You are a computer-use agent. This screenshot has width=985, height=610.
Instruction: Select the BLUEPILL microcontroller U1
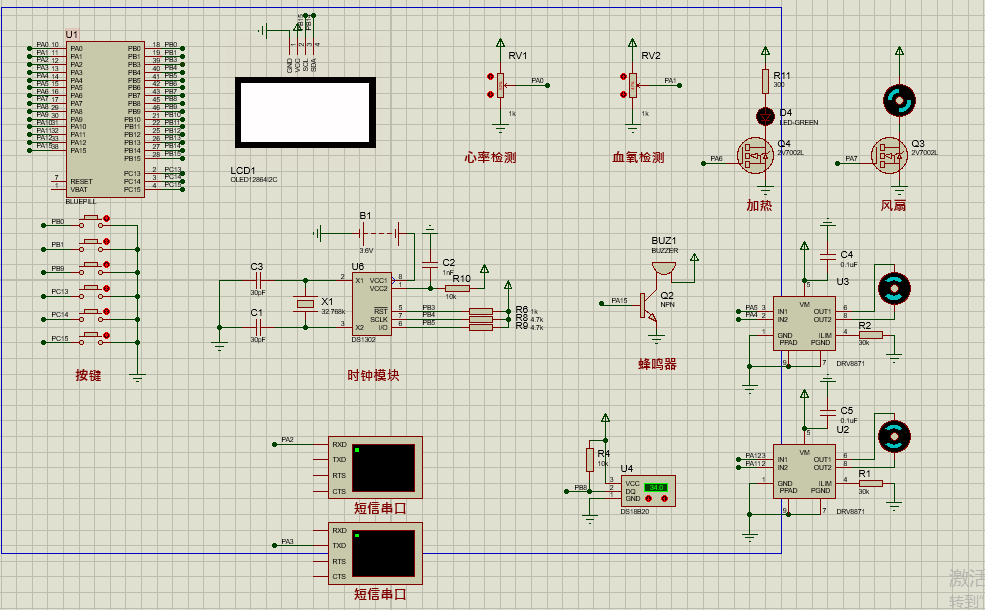click(105, 119)
